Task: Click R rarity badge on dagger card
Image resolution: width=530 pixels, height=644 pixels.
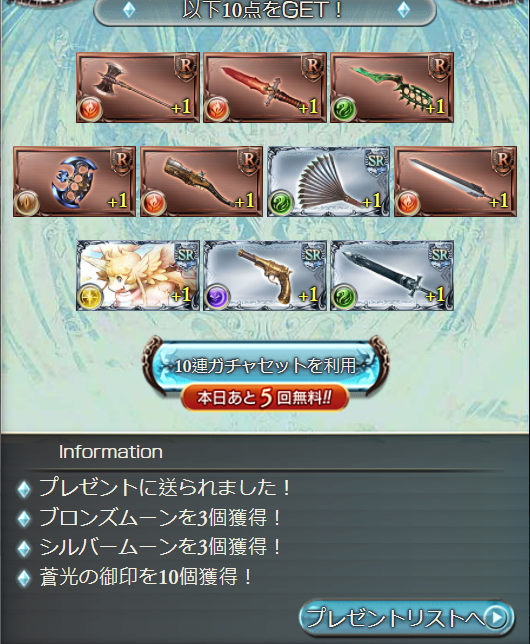Action: pyautogui.click(x=313, y=68)
